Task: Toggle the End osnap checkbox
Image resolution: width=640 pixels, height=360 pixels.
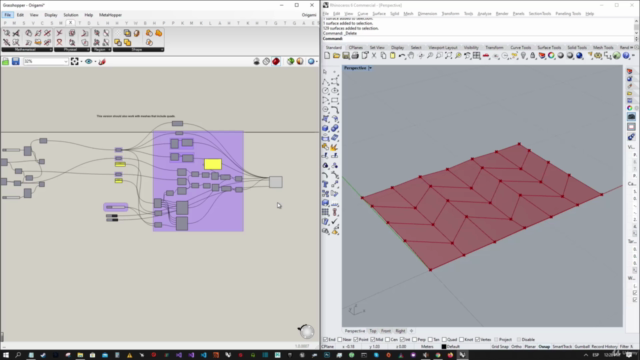Action: [325, 340]
